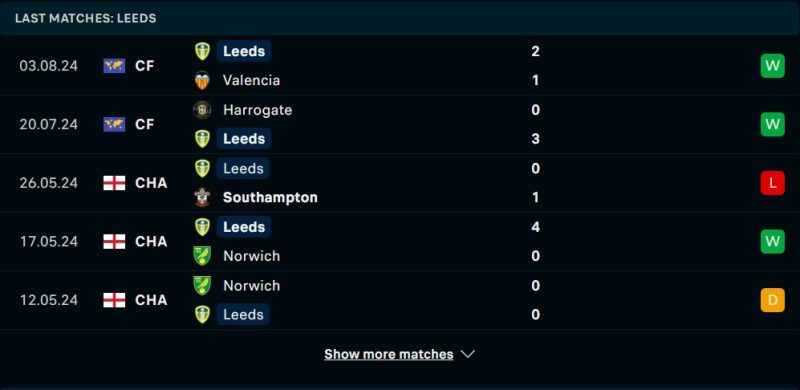Click the world flag icon for 03.08.24
800x390 pixels.
114,66
